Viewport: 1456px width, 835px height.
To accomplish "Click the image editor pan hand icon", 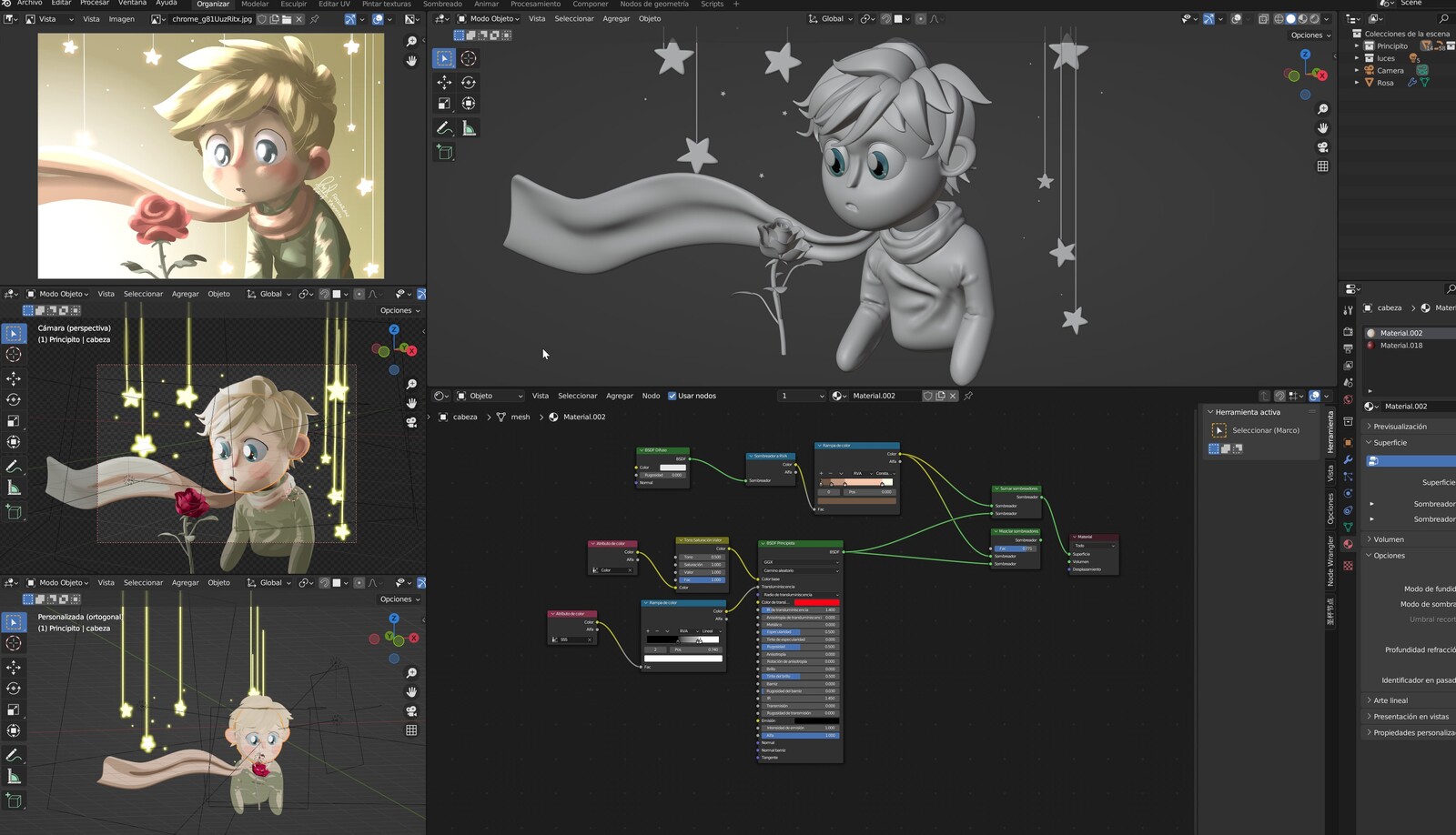I will (411, 60).
